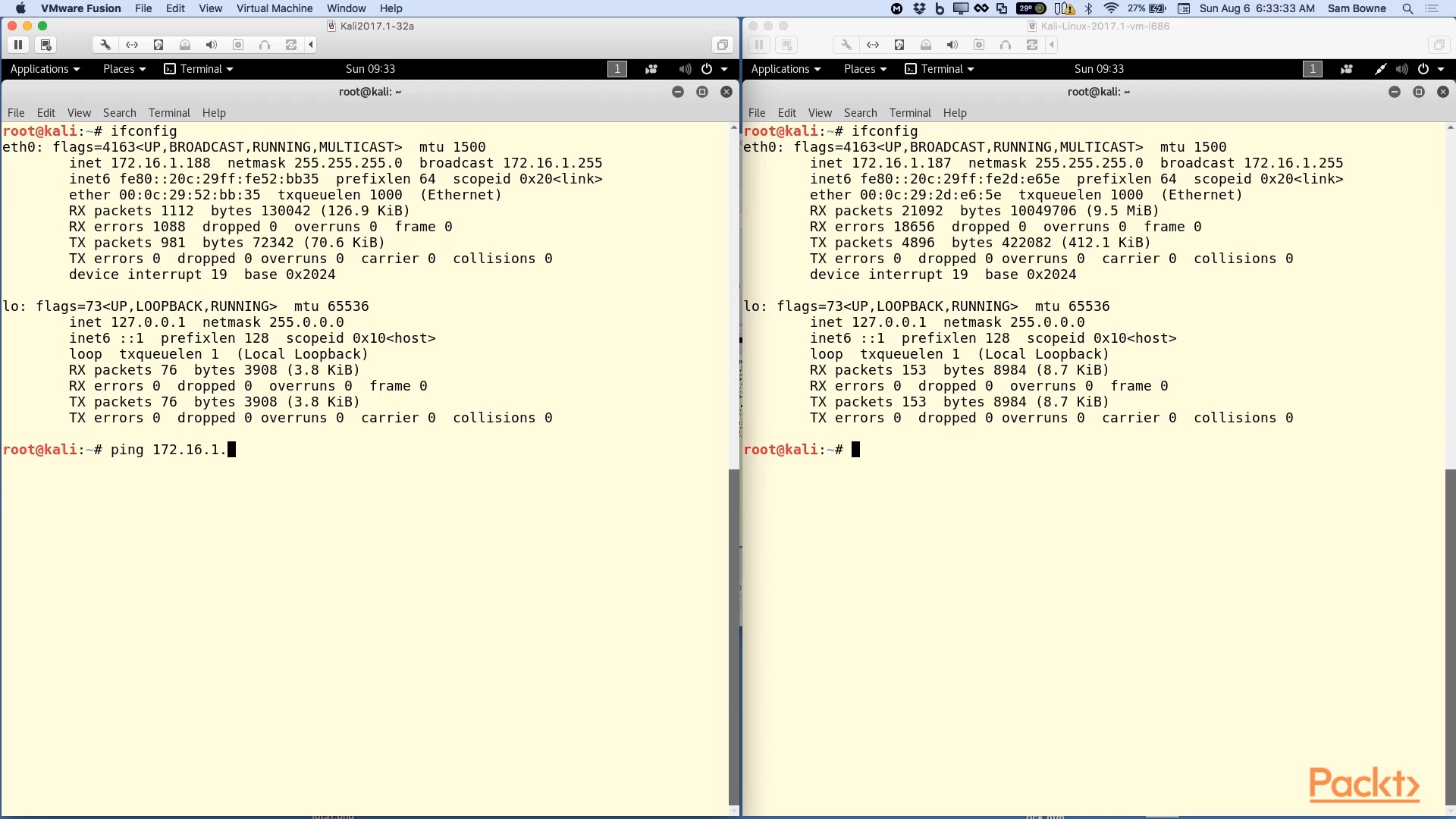Open Places menu in left Kali desktop

pyautogui.click(x=124, y=69)
